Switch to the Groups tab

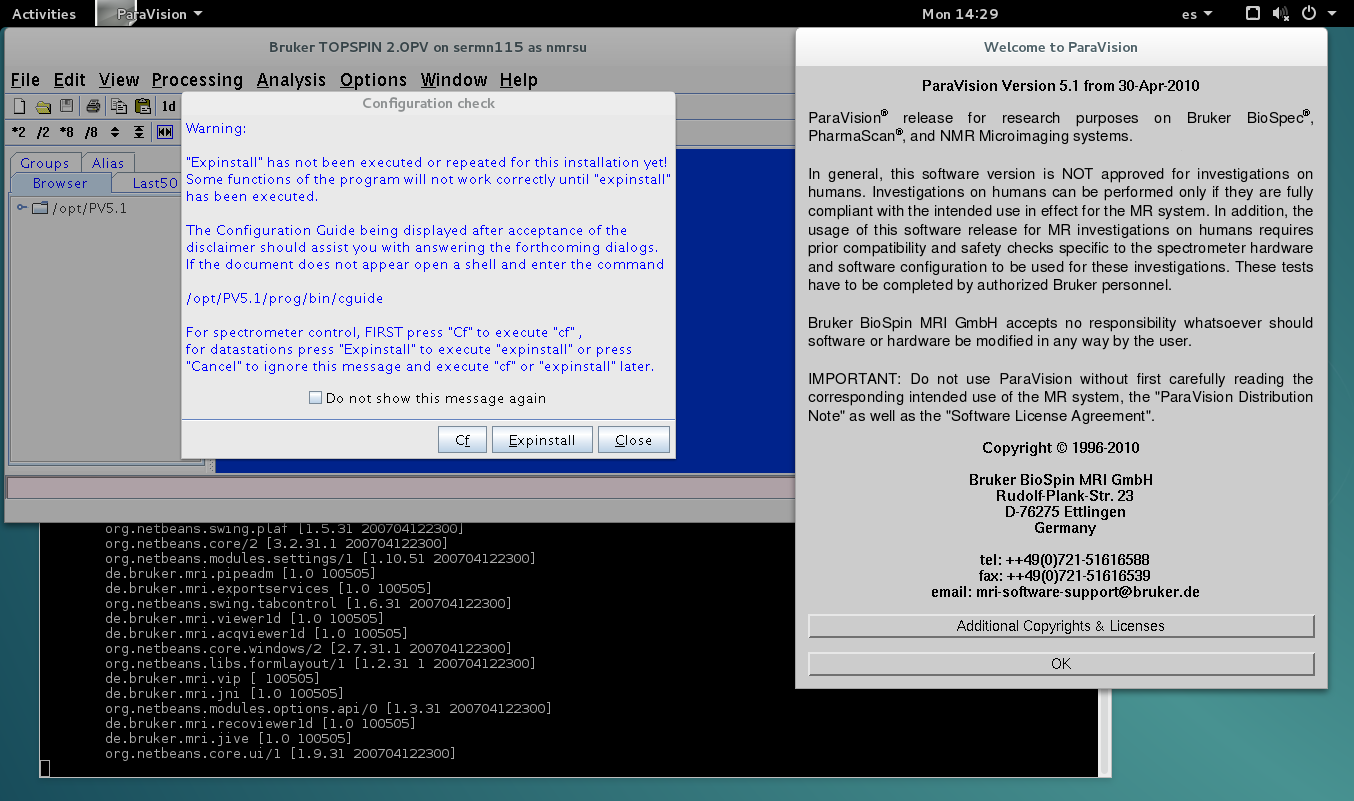[45, 163]
